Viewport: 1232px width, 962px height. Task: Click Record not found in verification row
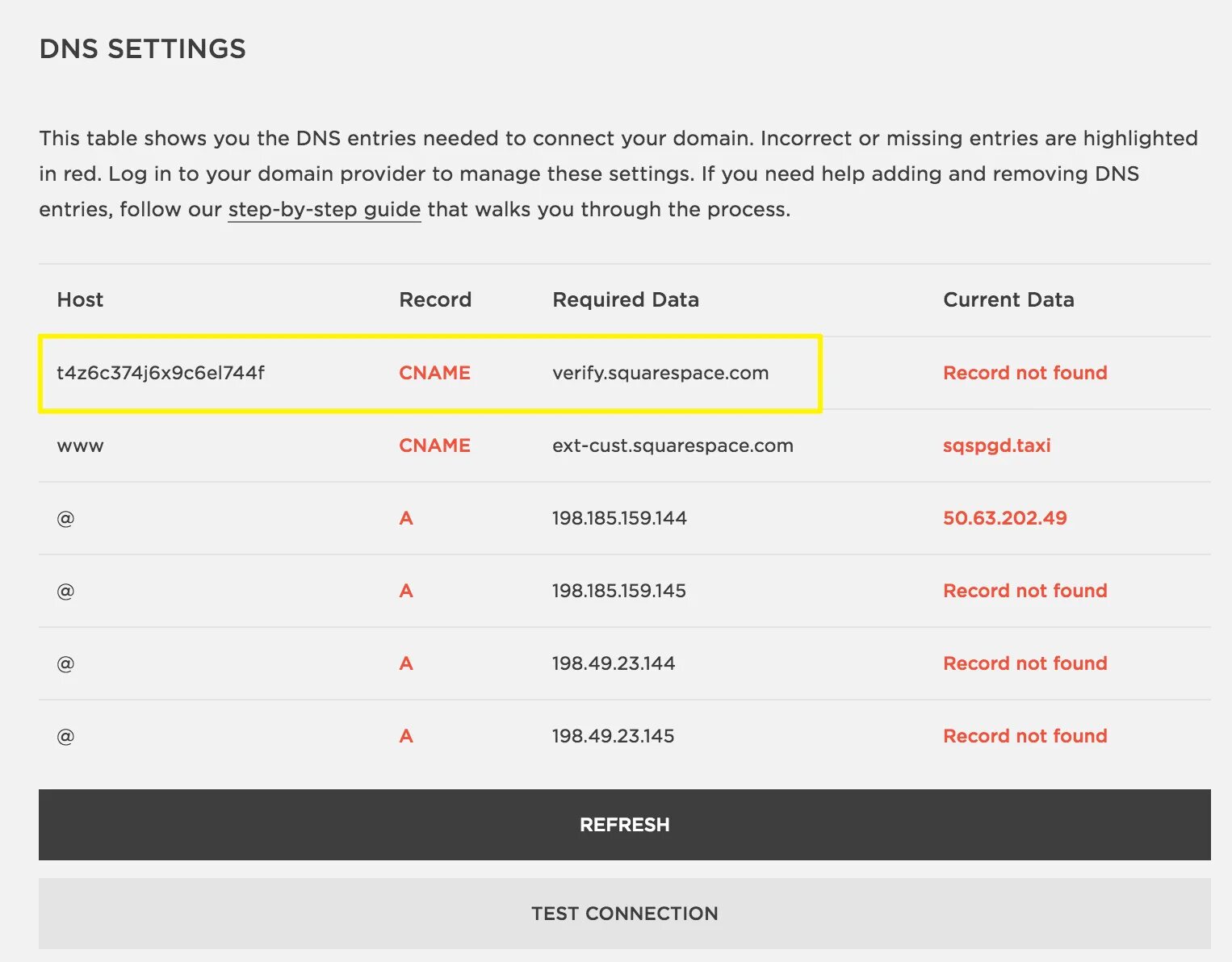pyautogui.click(x=1025, y=373)
